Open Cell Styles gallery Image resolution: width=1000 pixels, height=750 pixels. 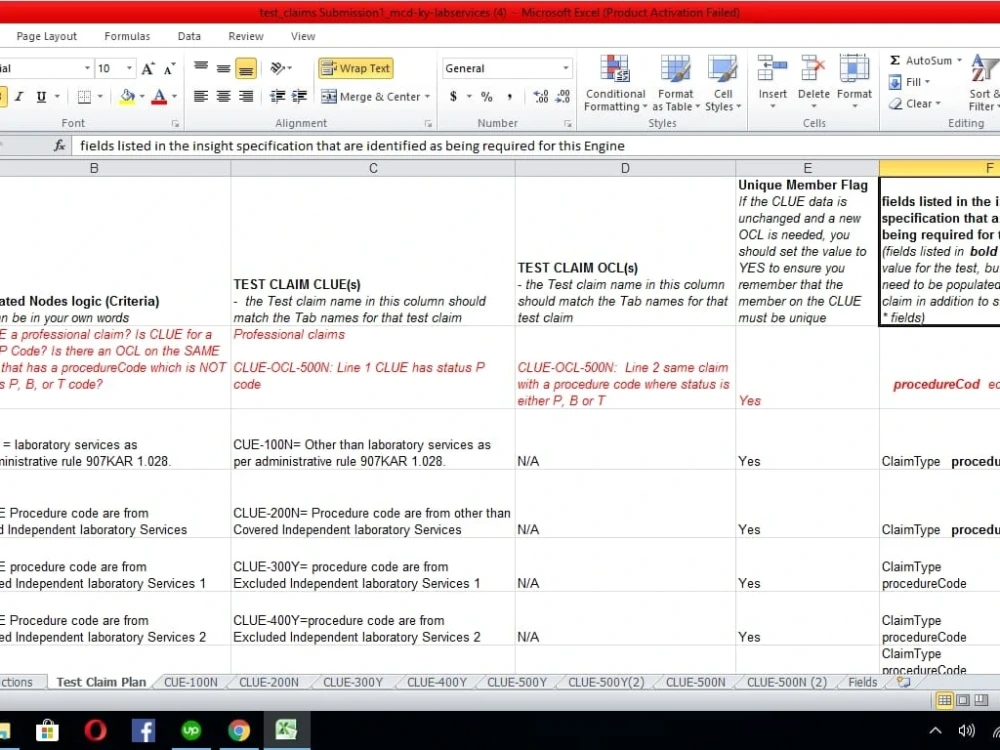pos(723,84)
